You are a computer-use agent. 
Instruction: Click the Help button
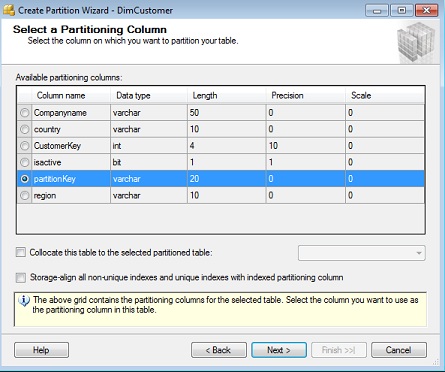[x=41, y=350]
